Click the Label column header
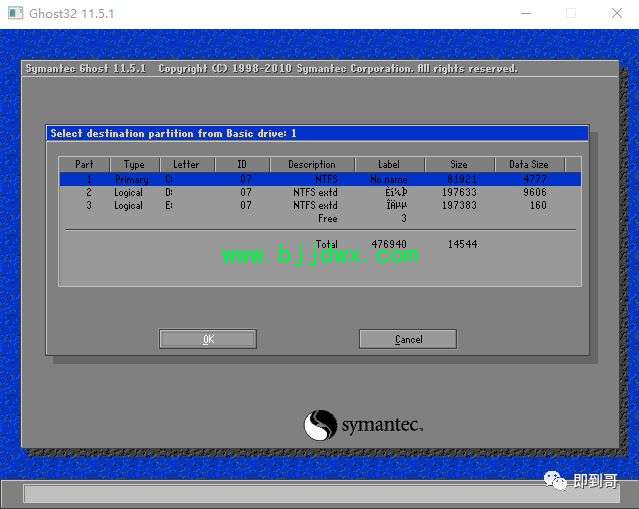 [389, 164]
